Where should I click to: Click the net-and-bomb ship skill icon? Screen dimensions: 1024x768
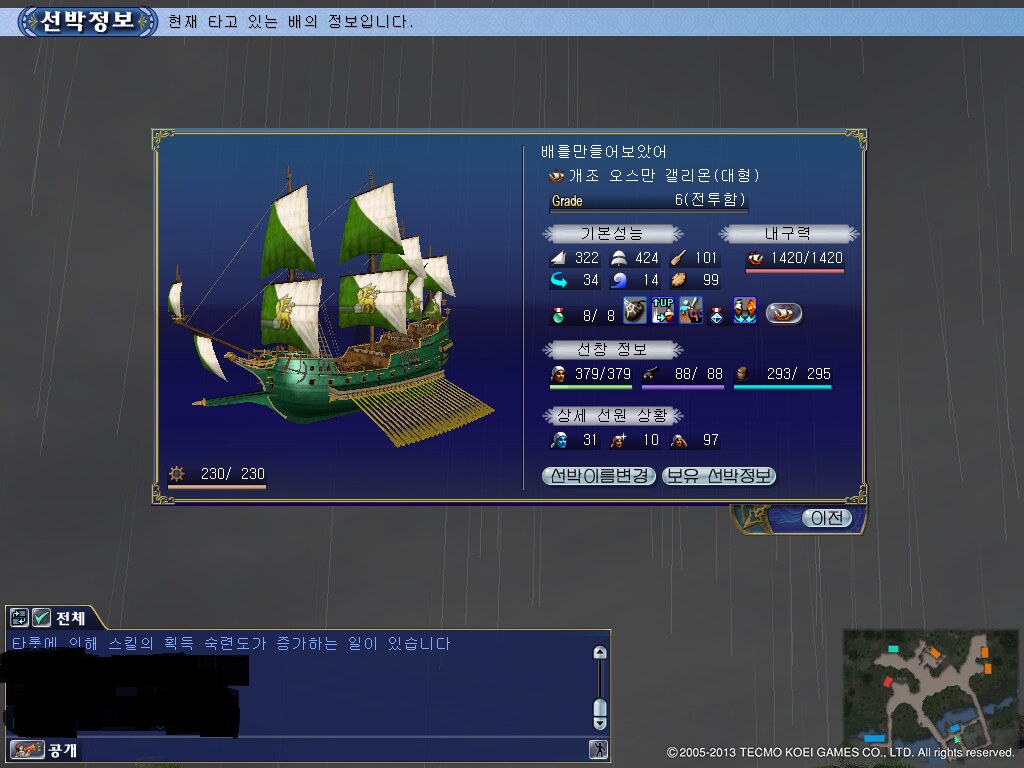(634, 312)
